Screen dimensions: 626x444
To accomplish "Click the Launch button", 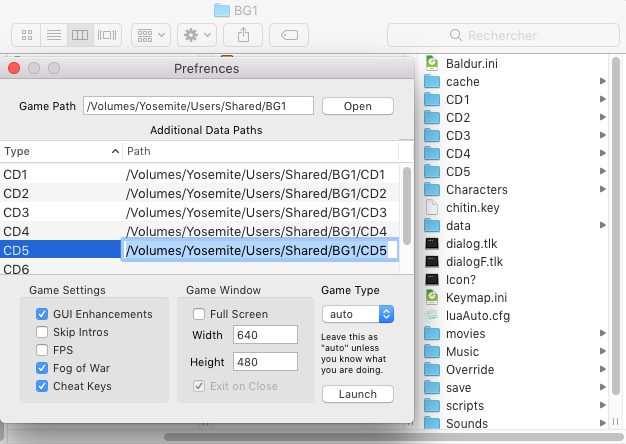I will tap(358, 394).
